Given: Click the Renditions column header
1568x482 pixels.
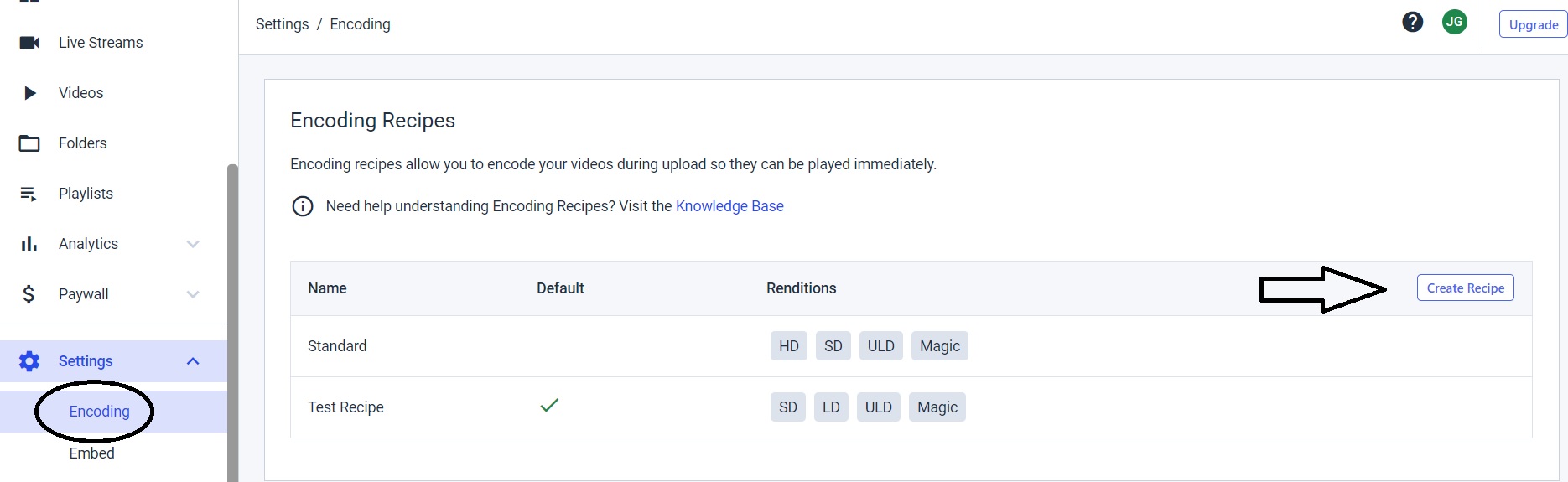Looking at the screenshot, I should click(801, 288).
